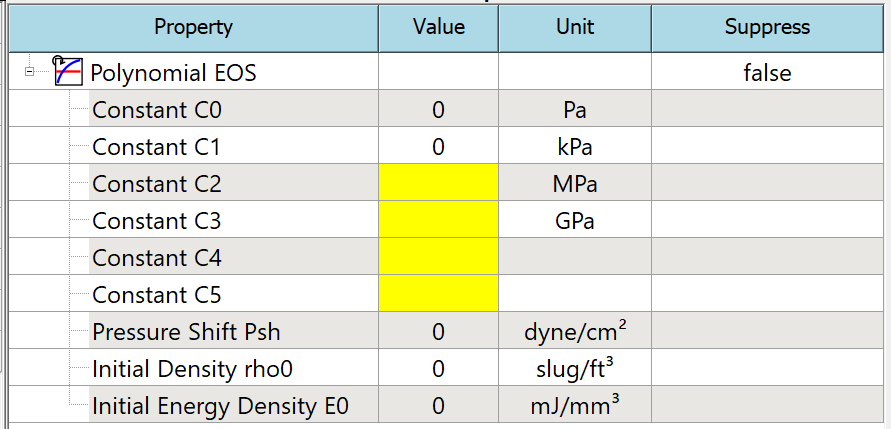Click the Polynomial EOS curve icon
This screenshot has height=429, width=891.
point(68,73)
